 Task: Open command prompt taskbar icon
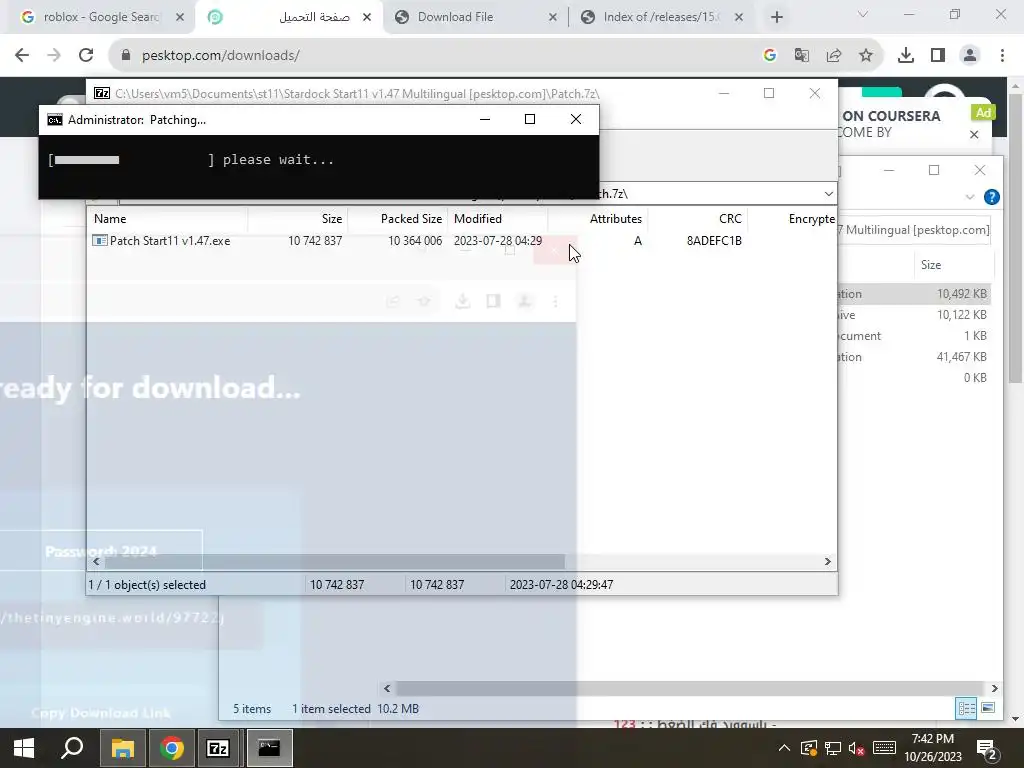coord(268,748)
